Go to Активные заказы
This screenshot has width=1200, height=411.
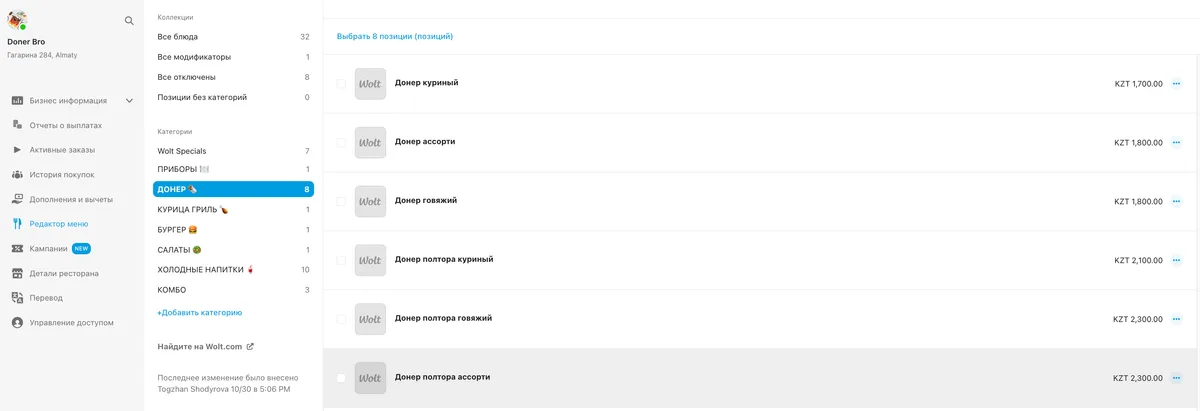coord(62,150)
